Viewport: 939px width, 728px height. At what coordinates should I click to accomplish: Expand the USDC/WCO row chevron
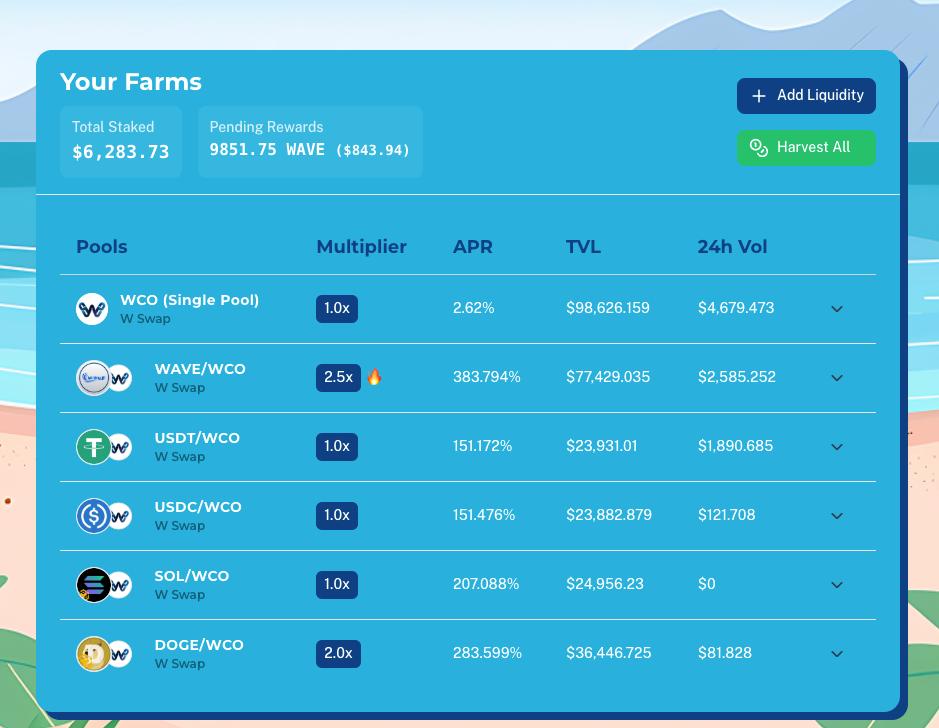pos(837,515)
